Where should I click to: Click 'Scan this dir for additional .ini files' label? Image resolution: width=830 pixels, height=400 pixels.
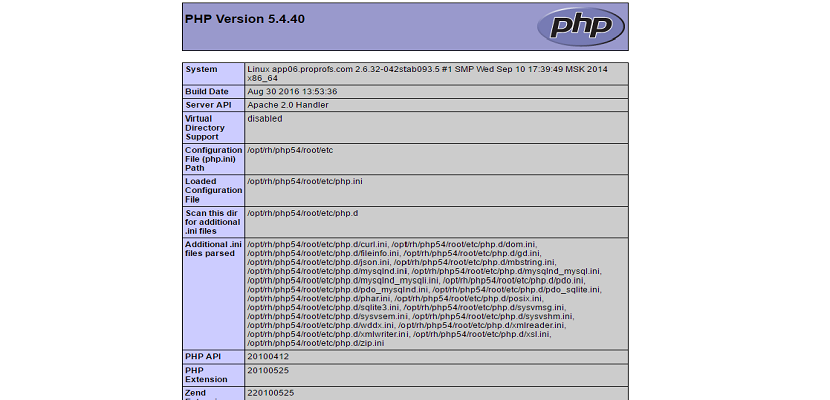pyautogui.click(x=212, y=222)
